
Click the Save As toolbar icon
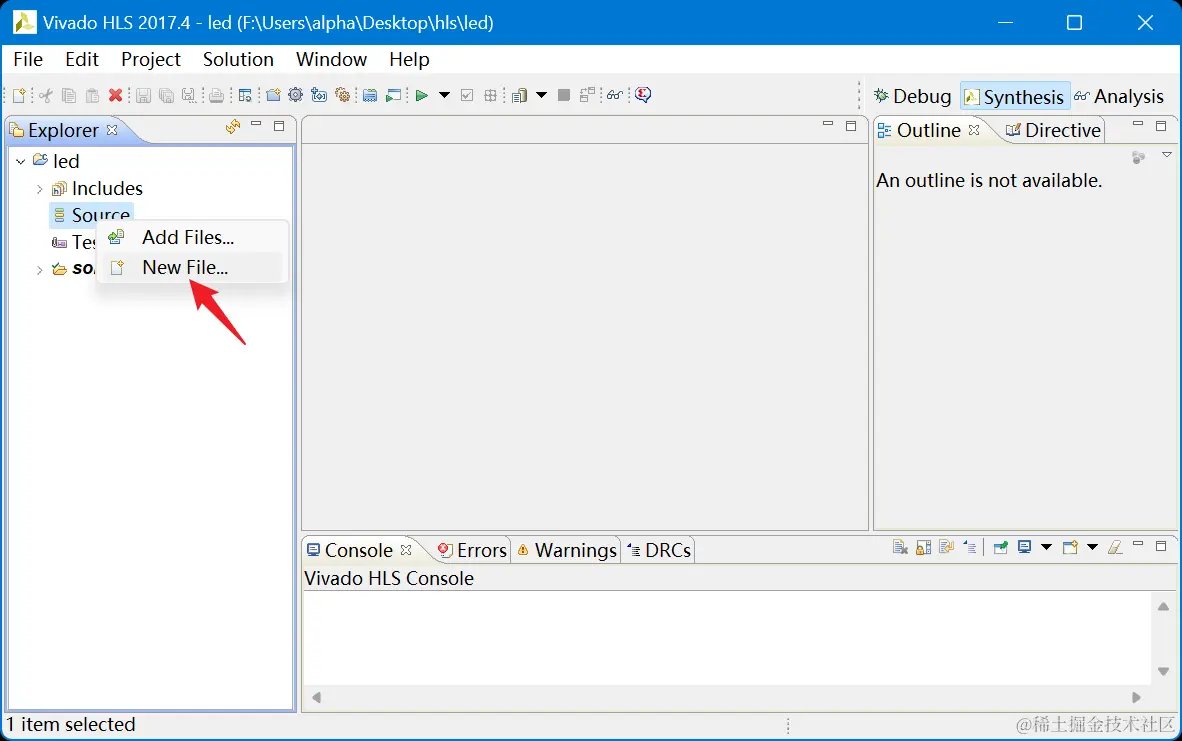(189, 95)
